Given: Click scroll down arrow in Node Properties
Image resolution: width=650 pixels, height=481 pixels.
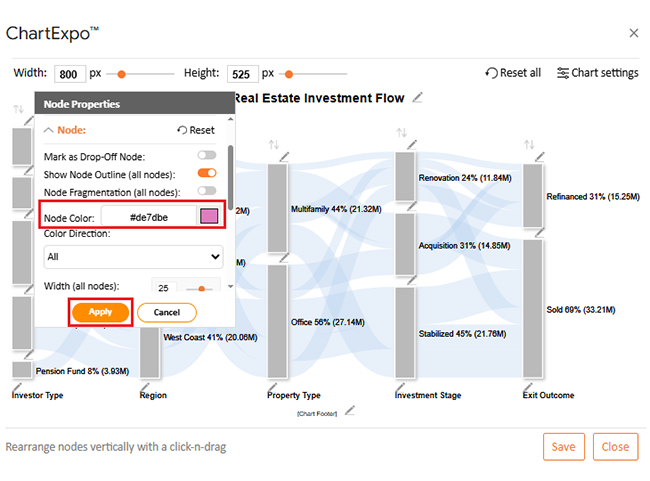Looking at the screenshot, I should [x=230, y=287].
